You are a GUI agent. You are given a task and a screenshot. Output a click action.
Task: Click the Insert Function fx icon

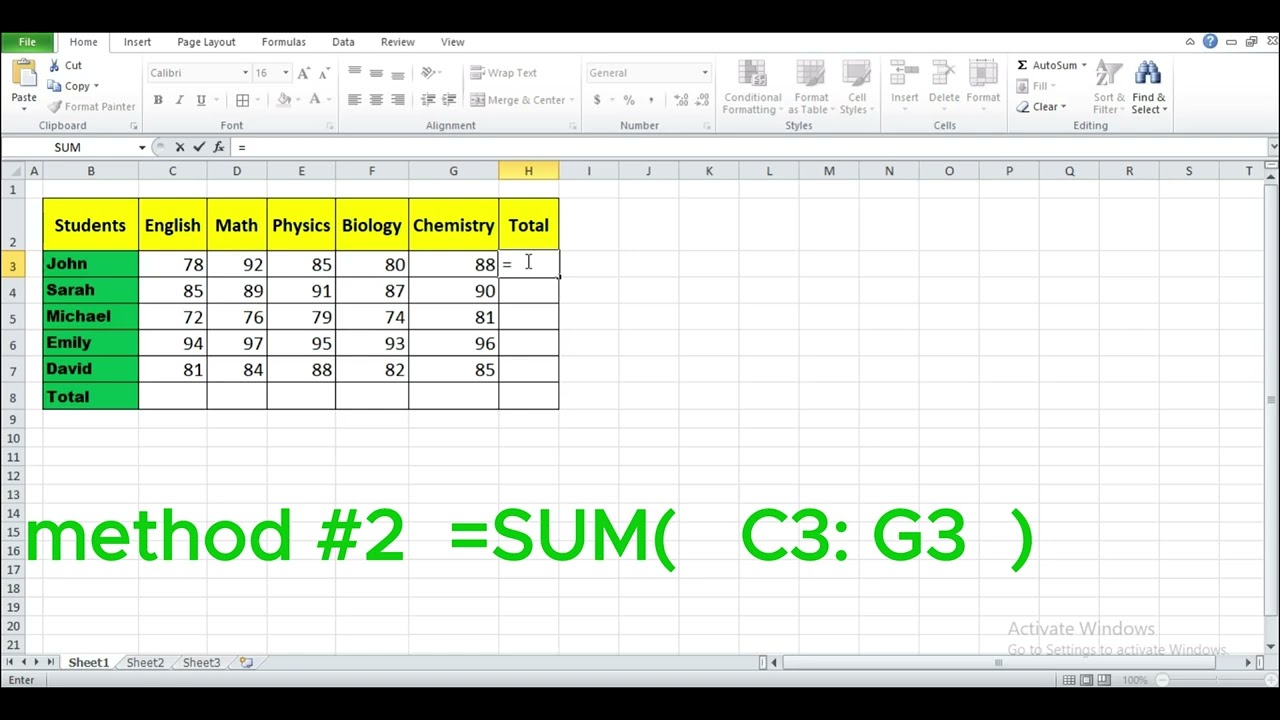coord(218,147)
